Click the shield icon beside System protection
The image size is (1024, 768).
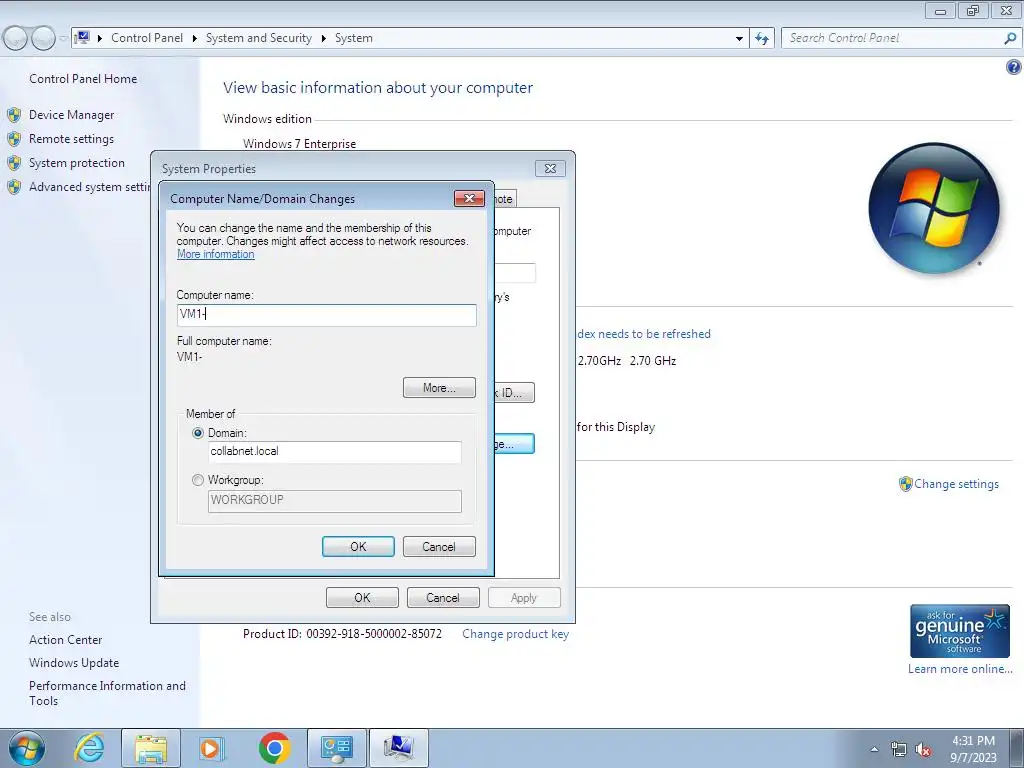point(14,163)
